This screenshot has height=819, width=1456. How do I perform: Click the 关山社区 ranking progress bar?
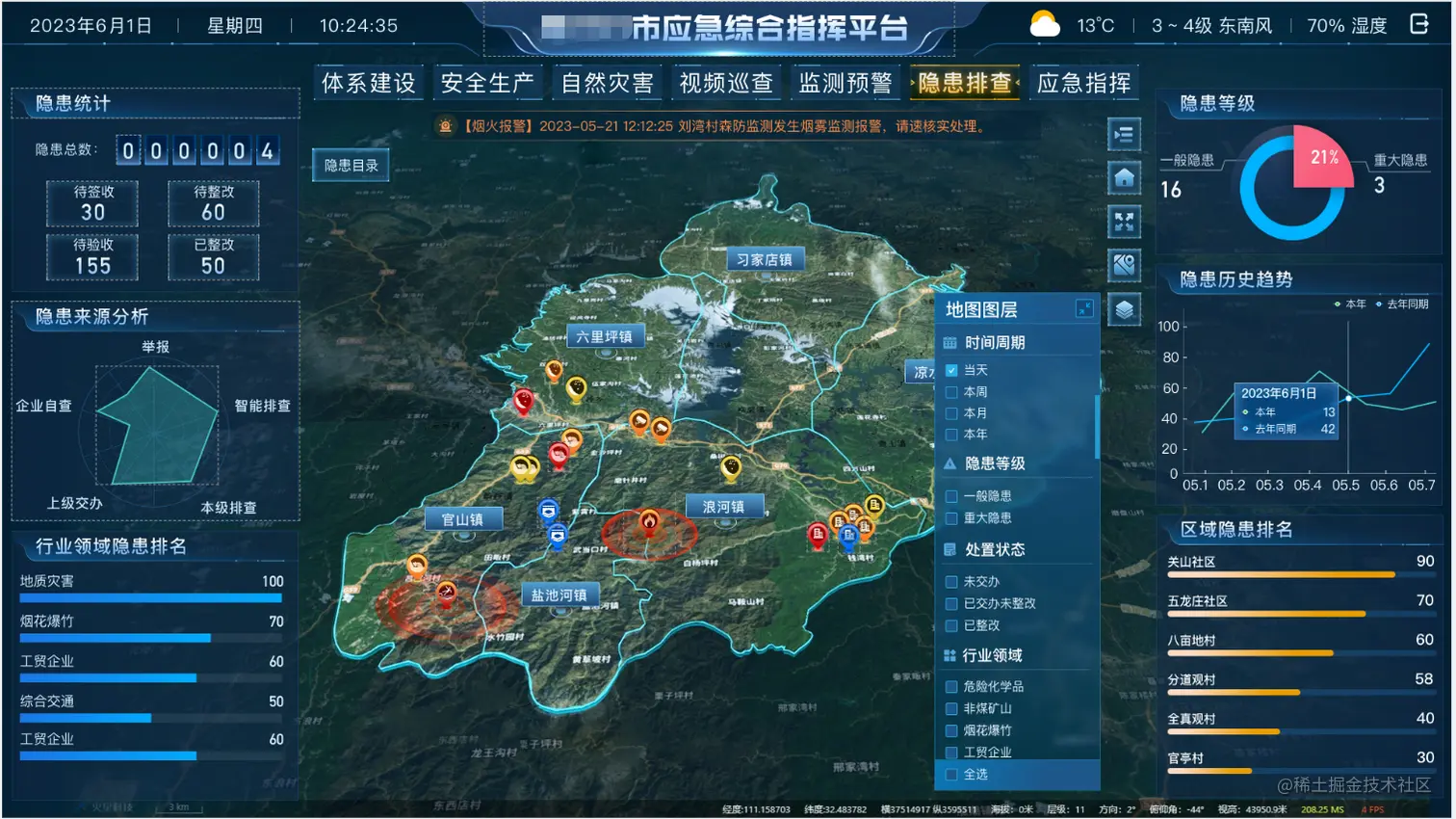coord(1300,575)
